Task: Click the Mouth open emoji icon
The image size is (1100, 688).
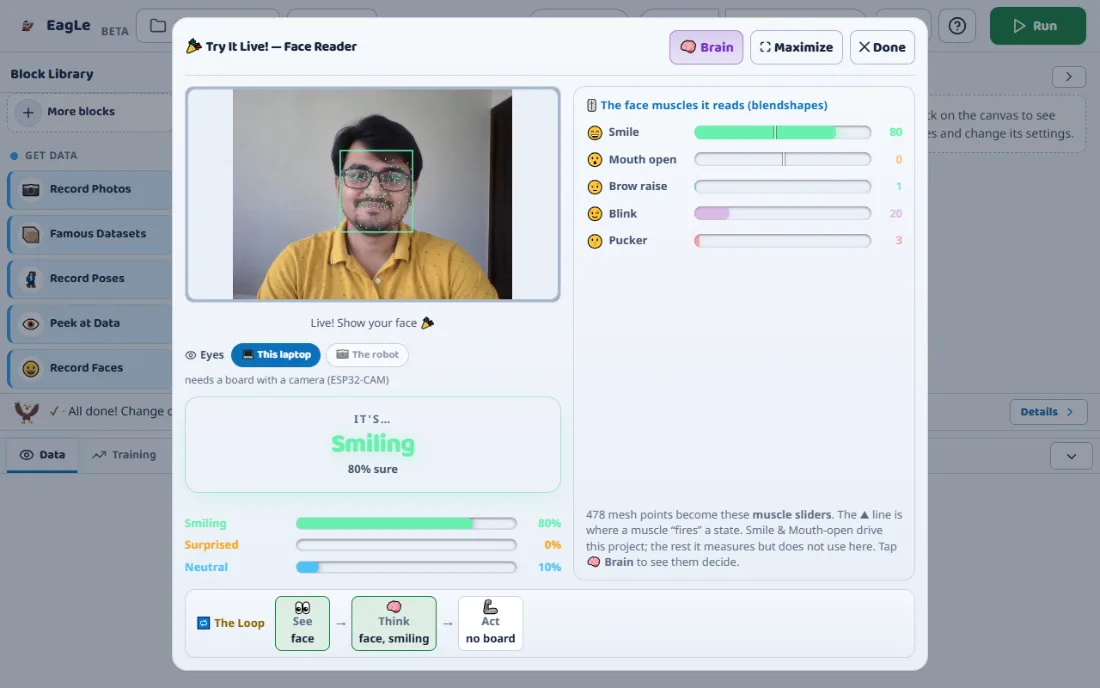Action: click(x=595, y=160)
